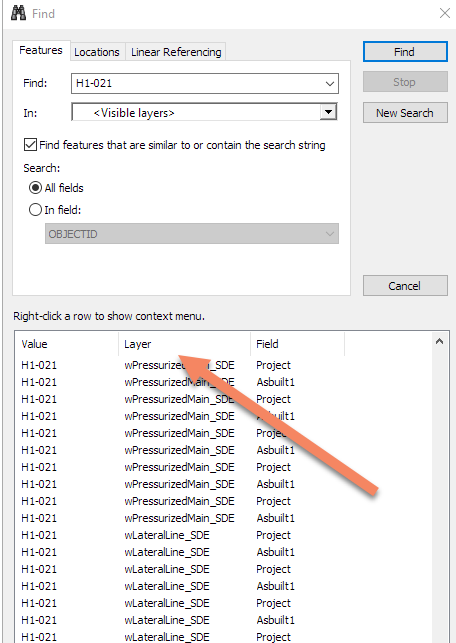The image size is (456, 643).
Task: Click into the Find text field H1-021
Action: click(x=197, y=84)
